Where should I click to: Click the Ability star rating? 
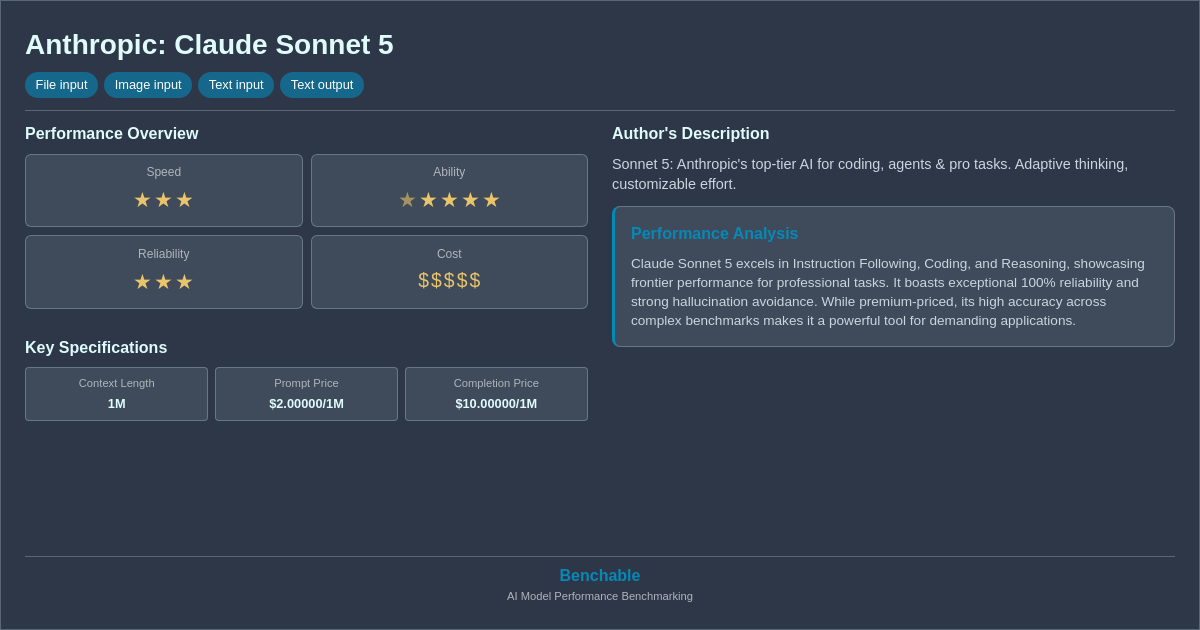tap(449, 200)
